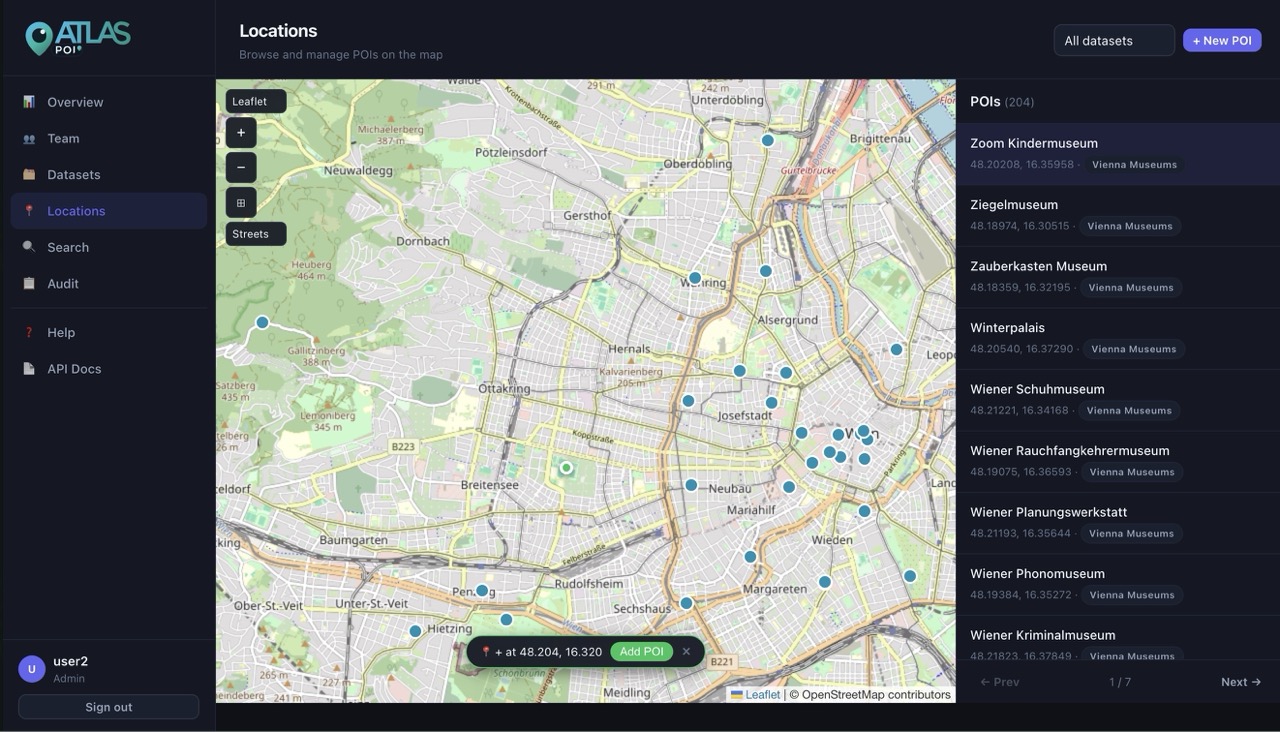The height and width of the screenshot is (732, 1280).
Task: Open the Leaflet attribution link
Action: (756, 694)
